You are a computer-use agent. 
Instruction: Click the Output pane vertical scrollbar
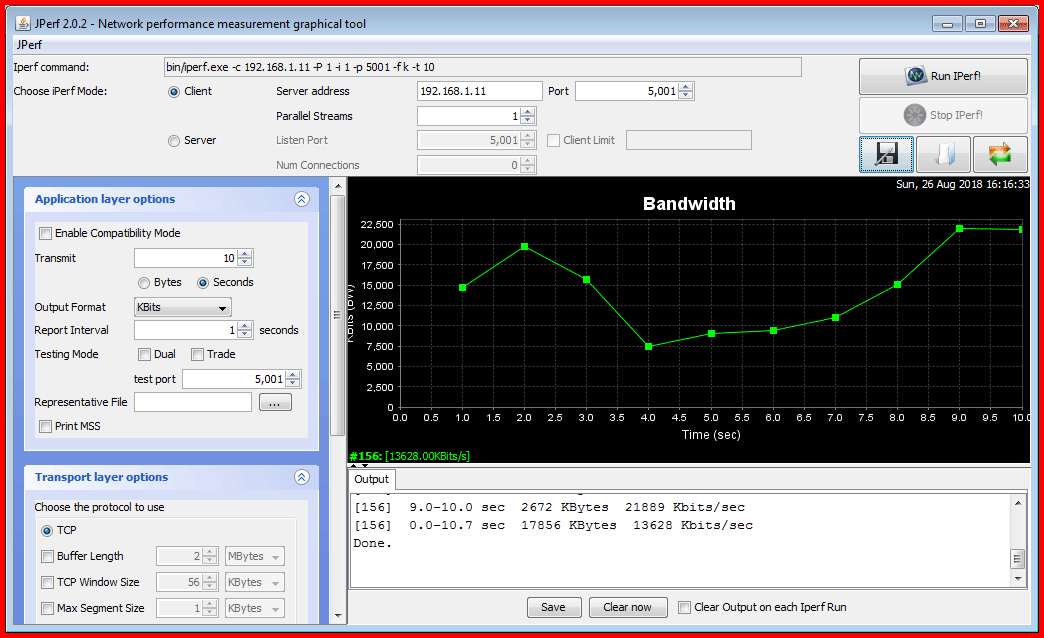point(1017,541)
